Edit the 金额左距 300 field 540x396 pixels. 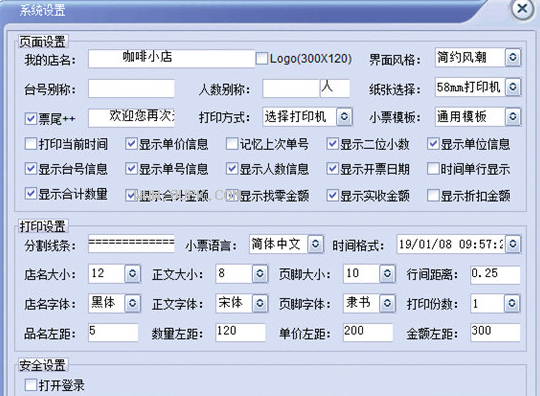(495, 332)
